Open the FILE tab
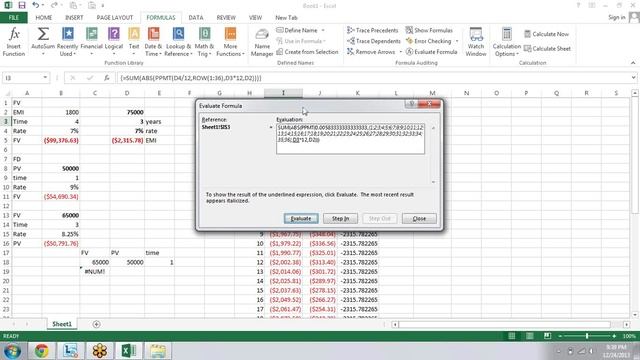Image resolution: width=640 pixels, height=360 pixels. (14, 18)
